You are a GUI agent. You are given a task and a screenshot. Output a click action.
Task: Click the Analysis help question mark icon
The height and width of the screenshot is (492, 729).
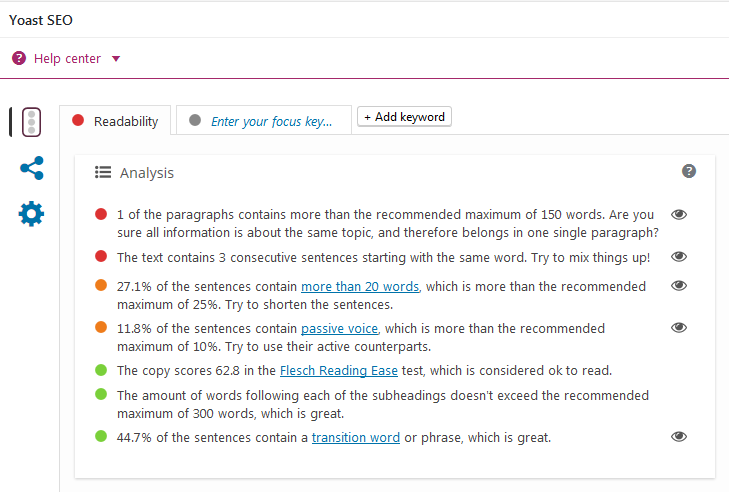tap(689, 171)
